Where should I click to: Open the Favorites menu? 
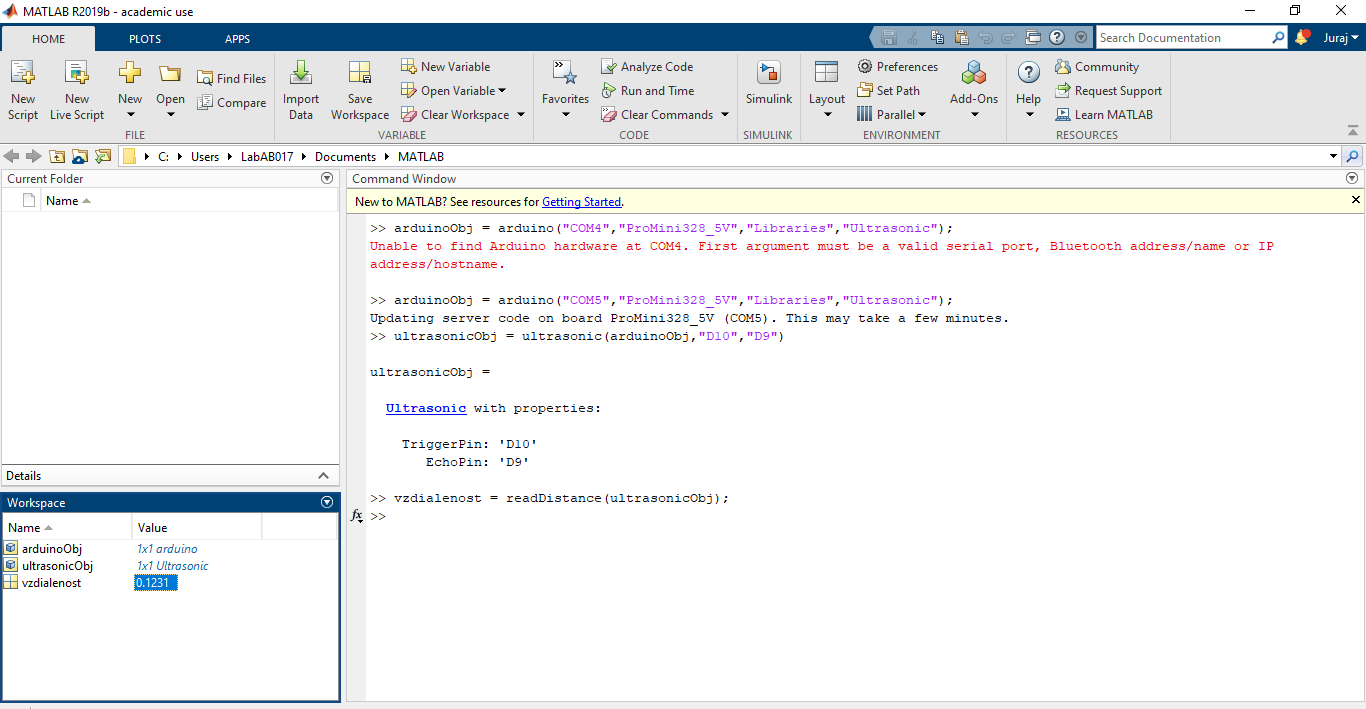click(x=565, y=90)
